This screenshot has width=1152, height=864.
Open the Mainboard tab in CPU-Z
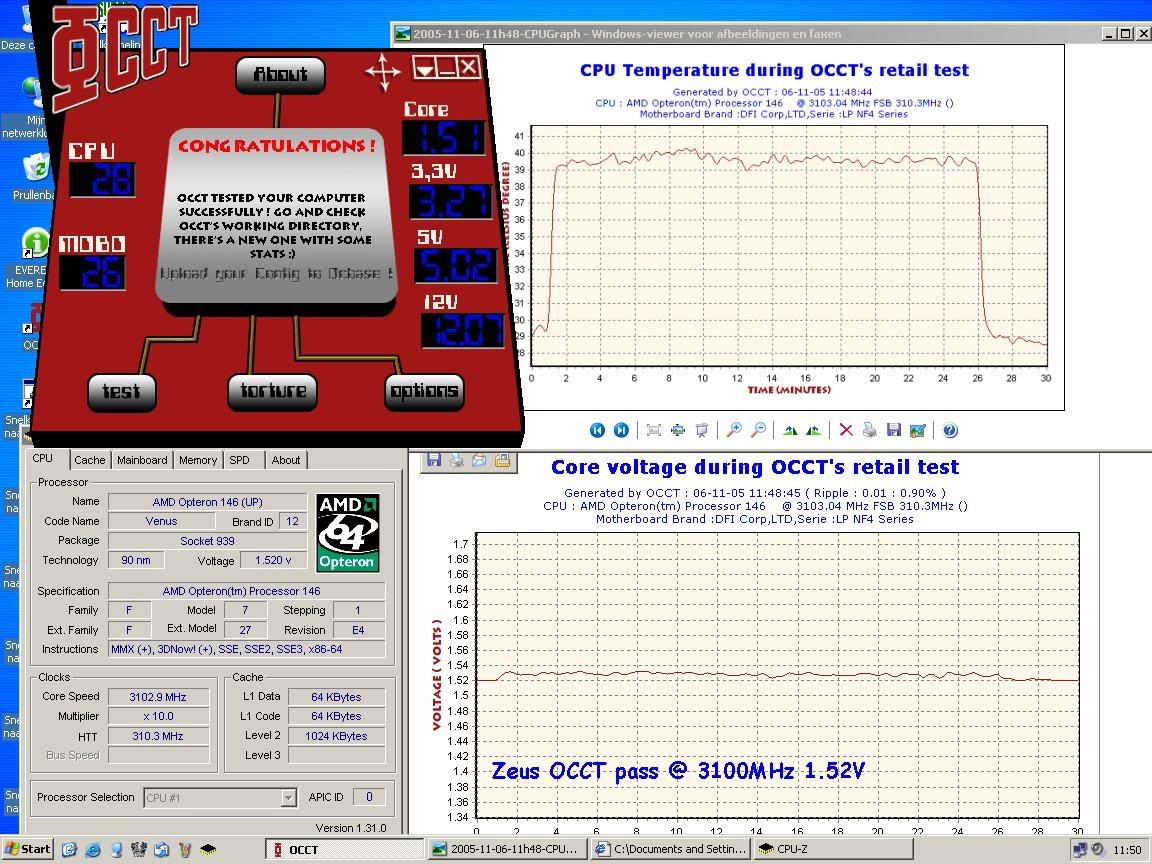[x=142, y=460]
